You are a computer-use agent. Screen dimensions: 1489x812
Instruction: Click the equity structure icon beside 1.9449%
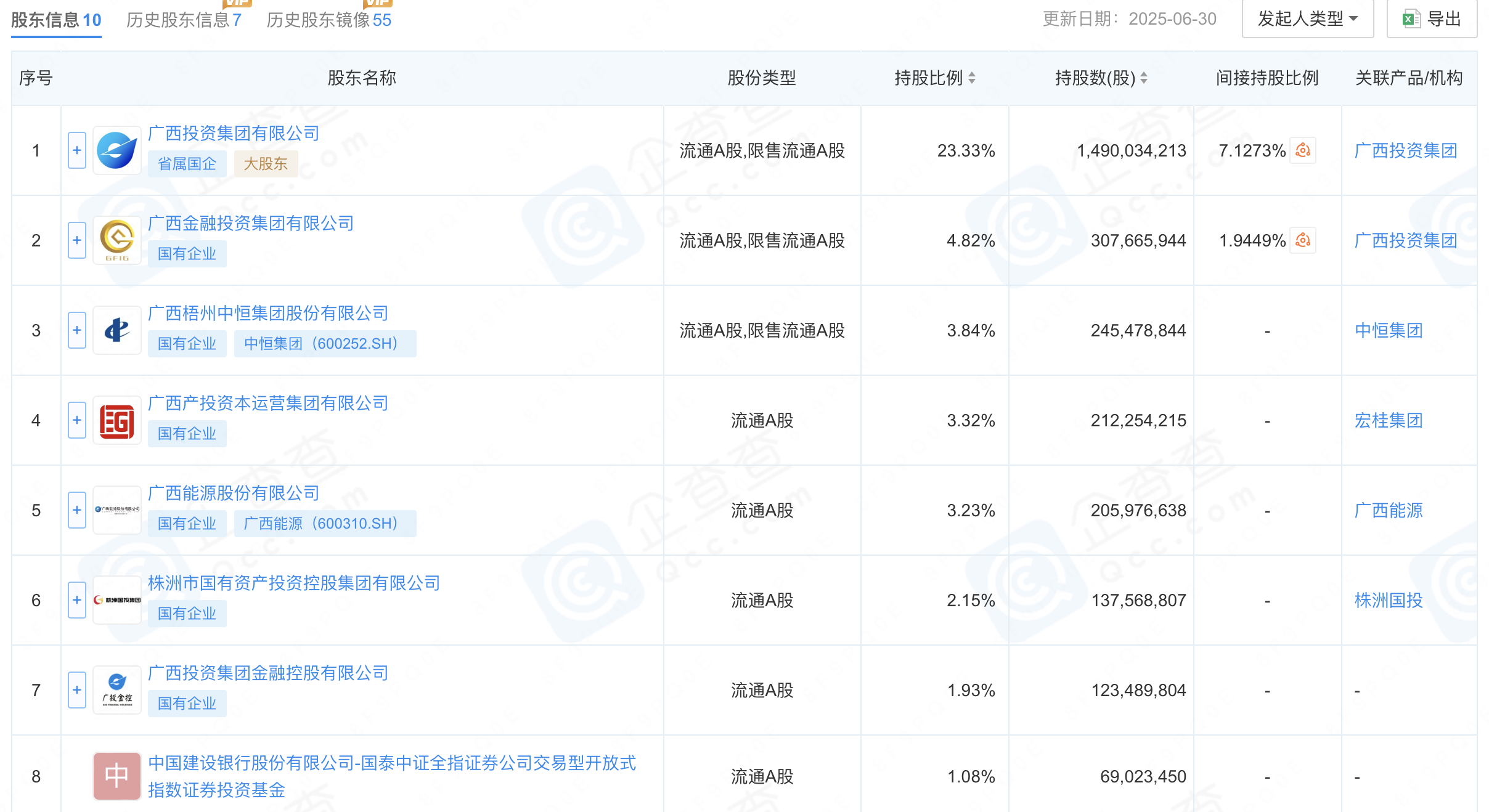click(x=1303, y=240)
